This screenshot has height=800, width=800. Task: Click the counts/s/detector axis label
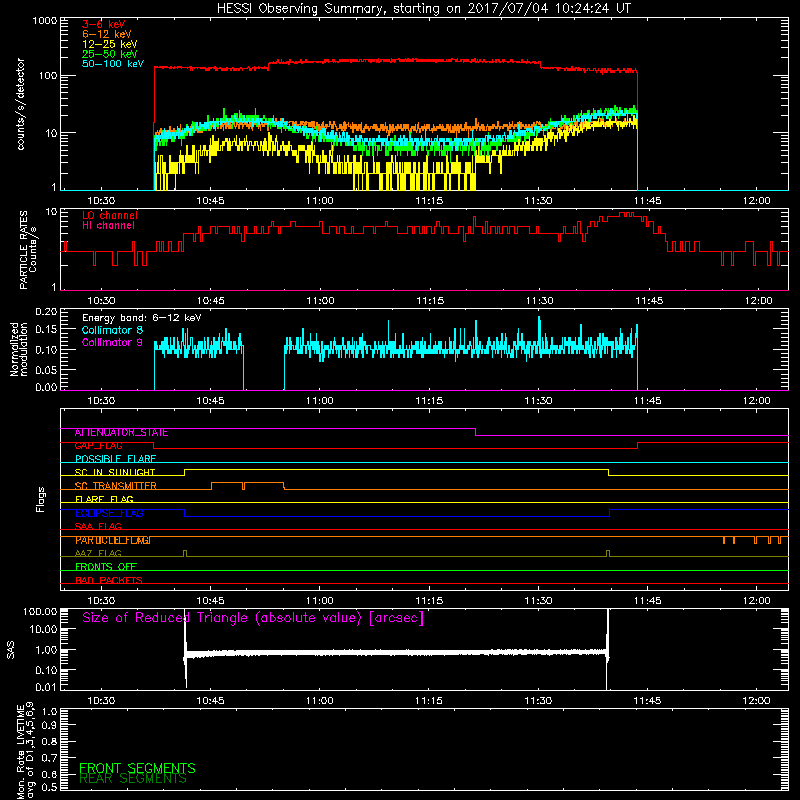[21, 104]
